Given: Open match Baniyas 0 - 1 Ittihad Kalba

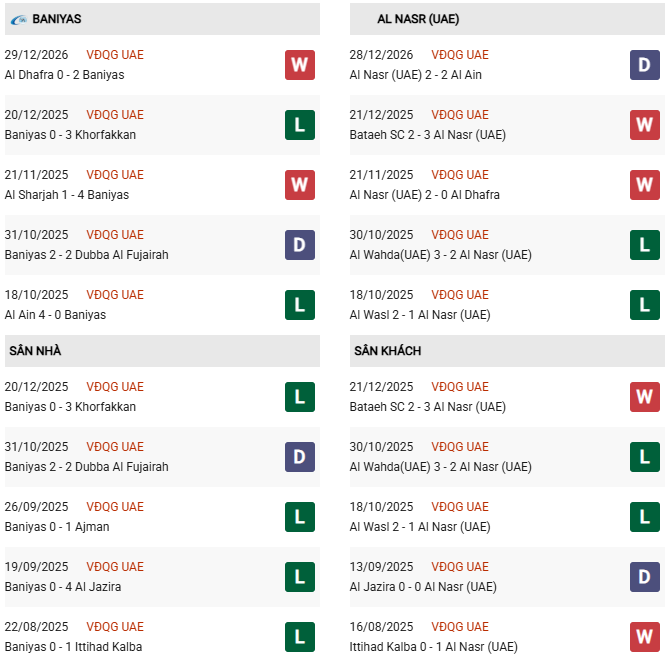Looking at the screenshot, I should (x=73, y=647).
